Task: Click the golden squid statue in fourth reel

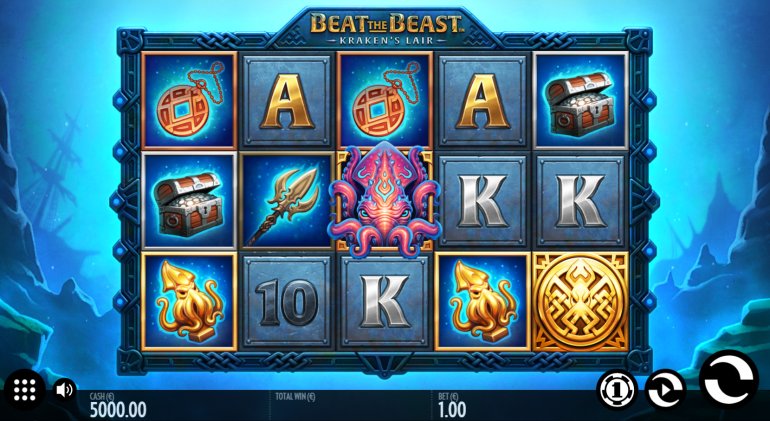Action: point(482,302)
